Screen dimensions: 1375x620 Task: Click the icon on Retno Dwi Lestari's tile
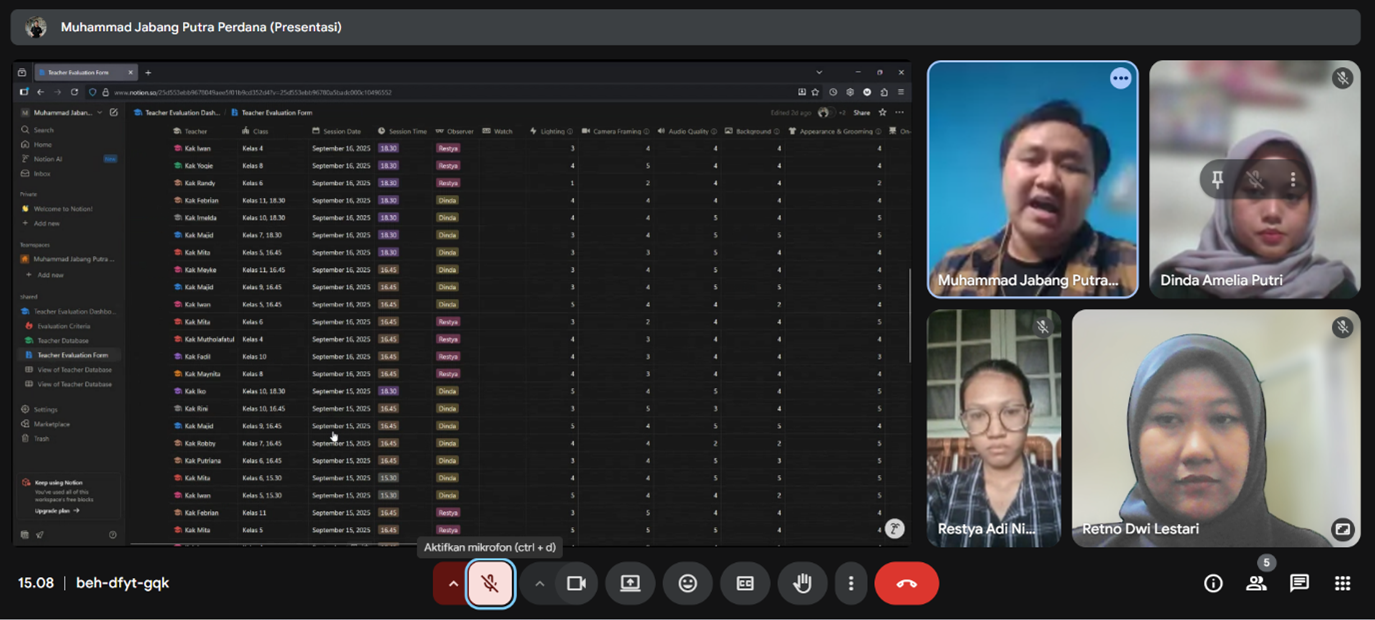[x=1342, y=529]
